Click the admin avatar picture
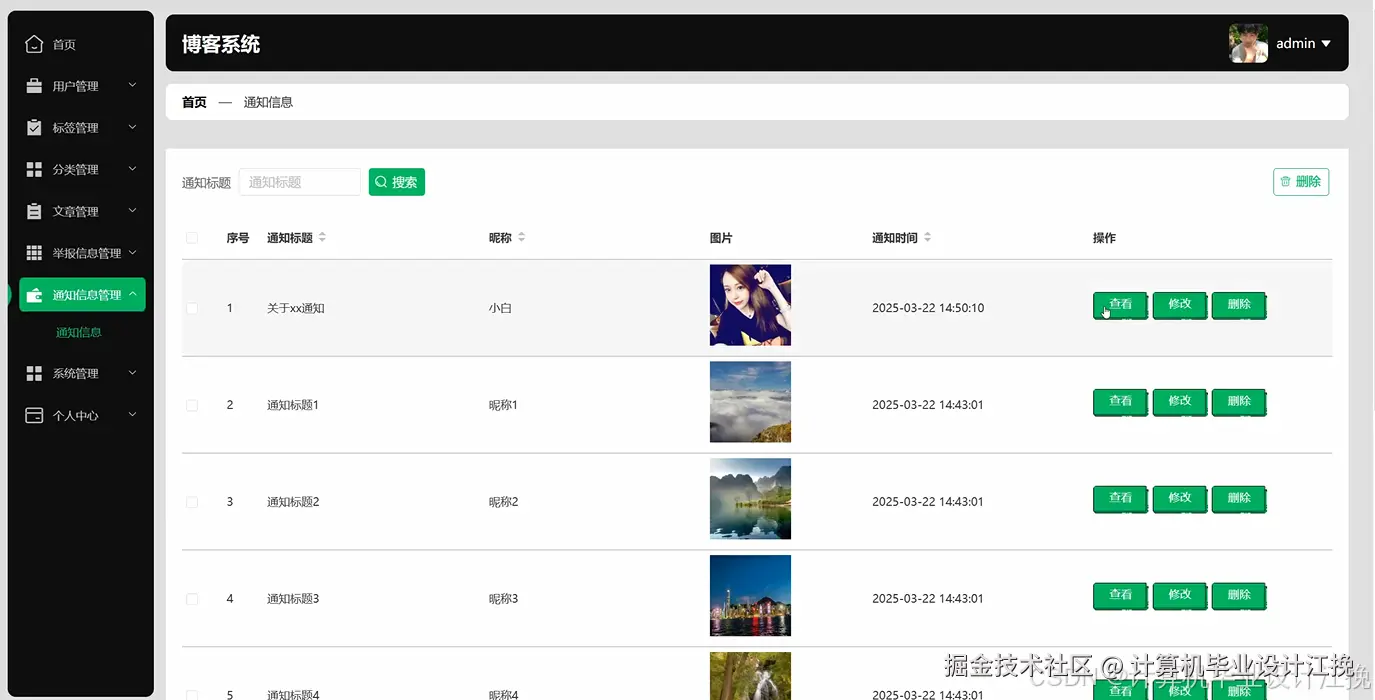1375x700 pixels. (x=1248, y=43)
